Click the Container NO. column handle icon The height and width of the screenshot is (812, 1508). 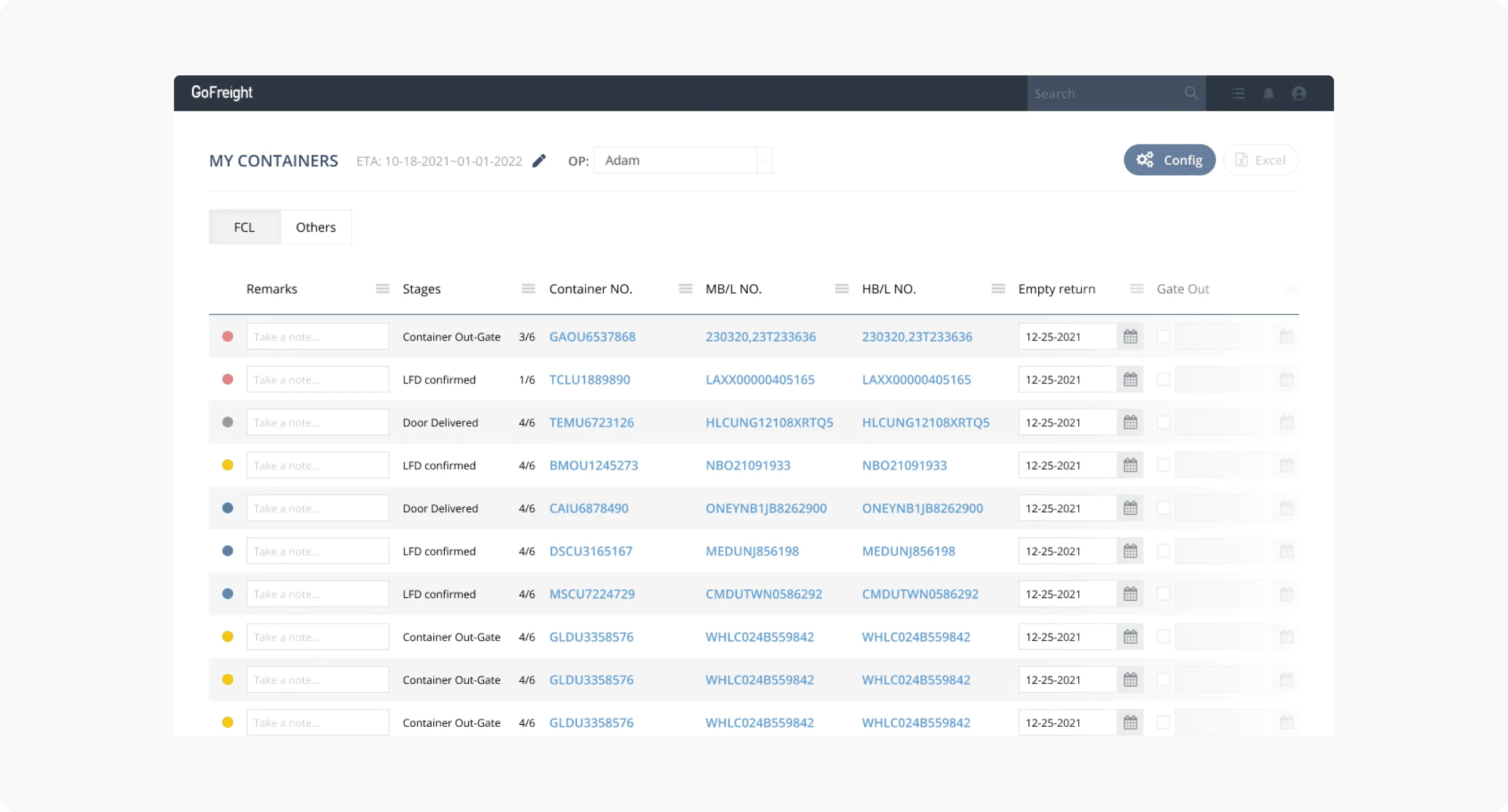click(x=685, y=289)
